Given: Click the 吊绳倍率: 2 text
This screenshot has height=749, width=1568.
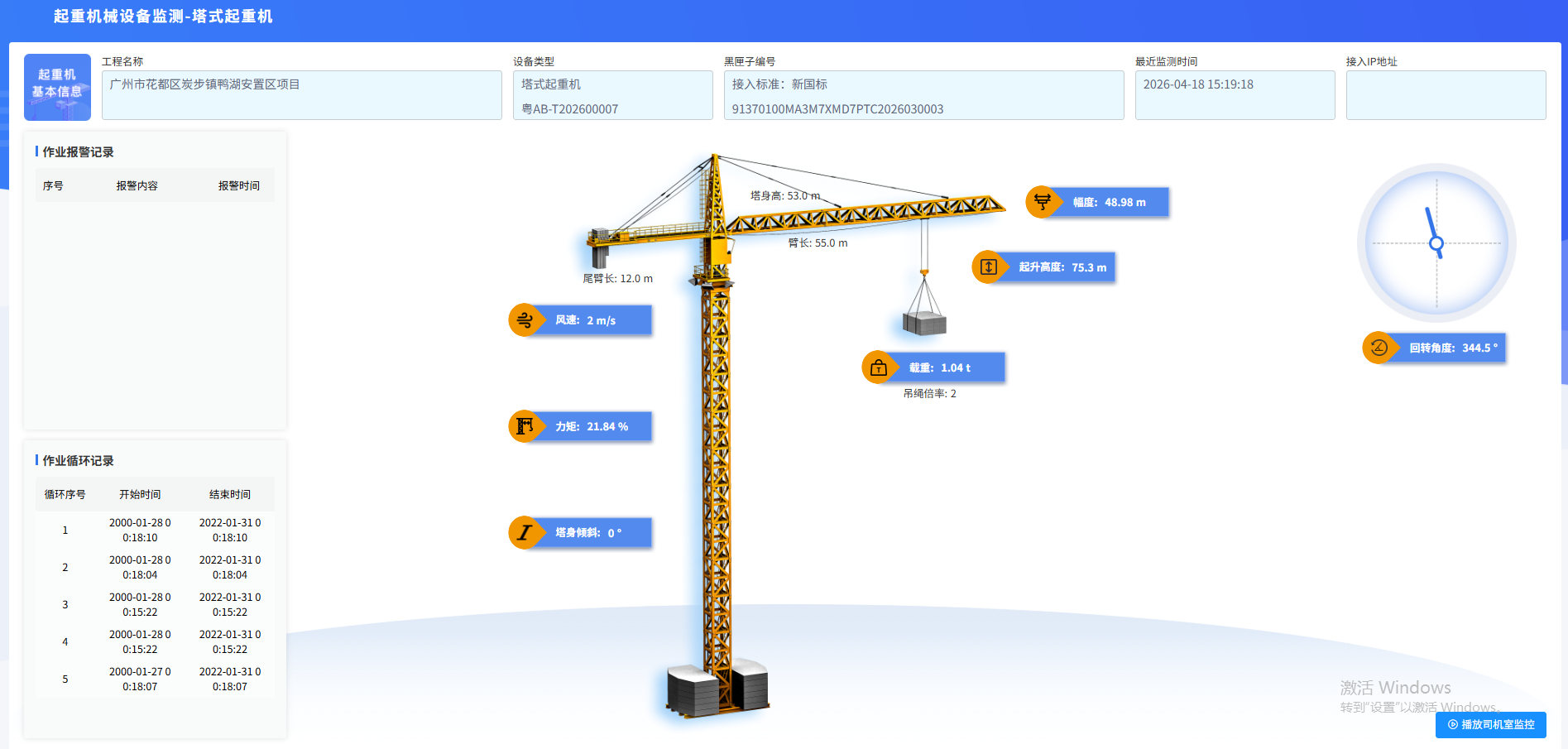Looking at the screenshot, I should tap(930, 393).
